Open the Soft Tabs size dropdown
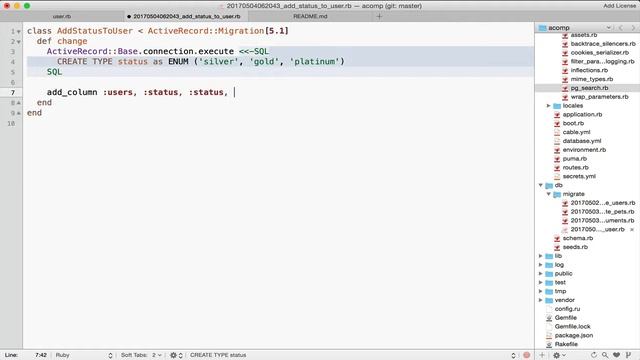The height and width of the screenshot is (360, 640). pos(157,355)
